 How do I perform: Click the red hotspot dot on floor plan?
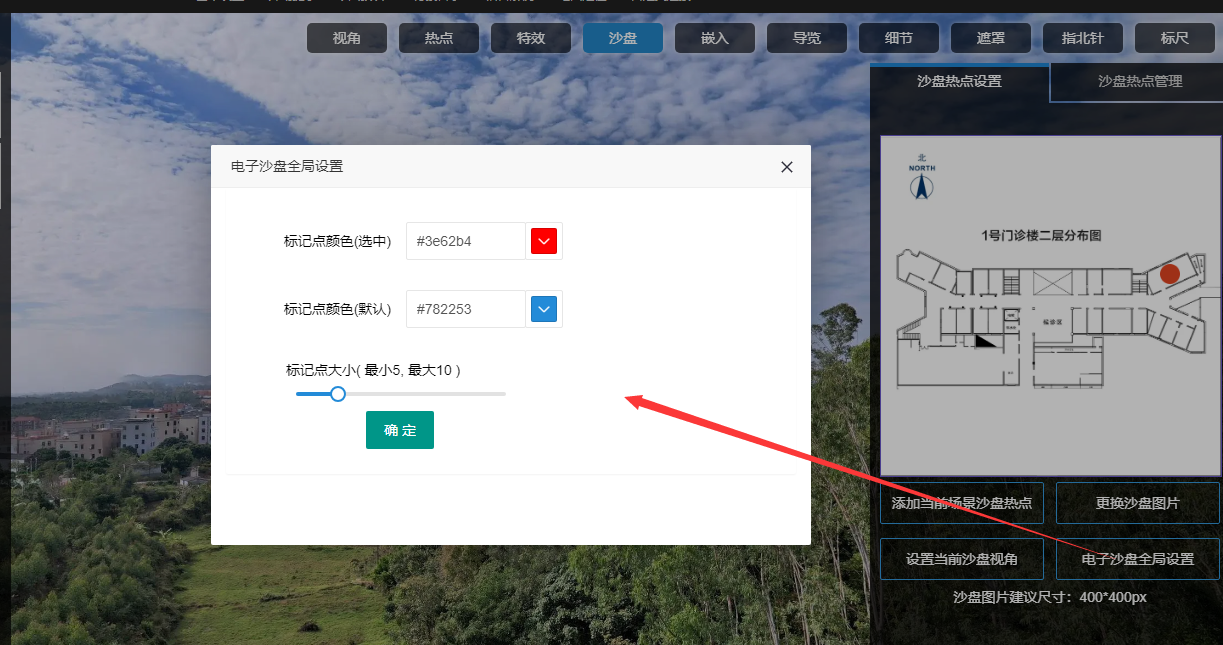tap(1170, 273)
